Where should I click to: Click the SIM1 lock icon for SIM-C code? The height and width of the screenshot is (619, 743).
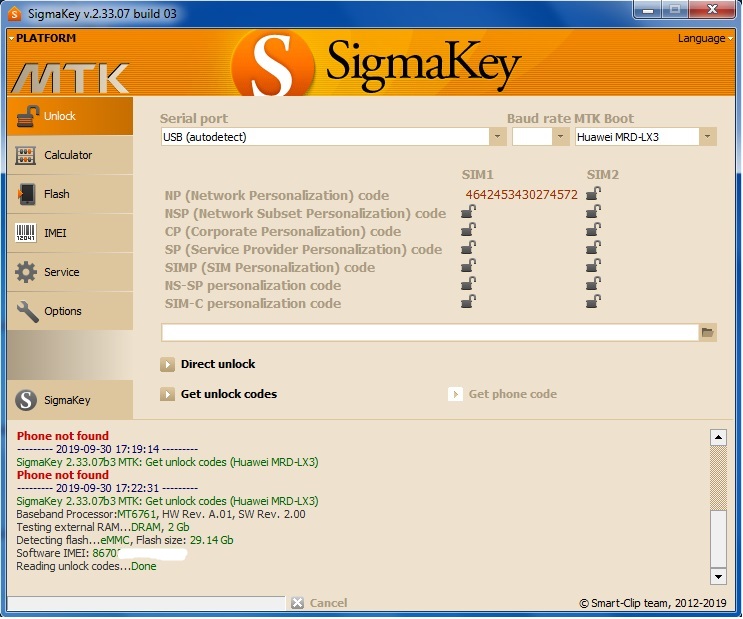(468, 301)
